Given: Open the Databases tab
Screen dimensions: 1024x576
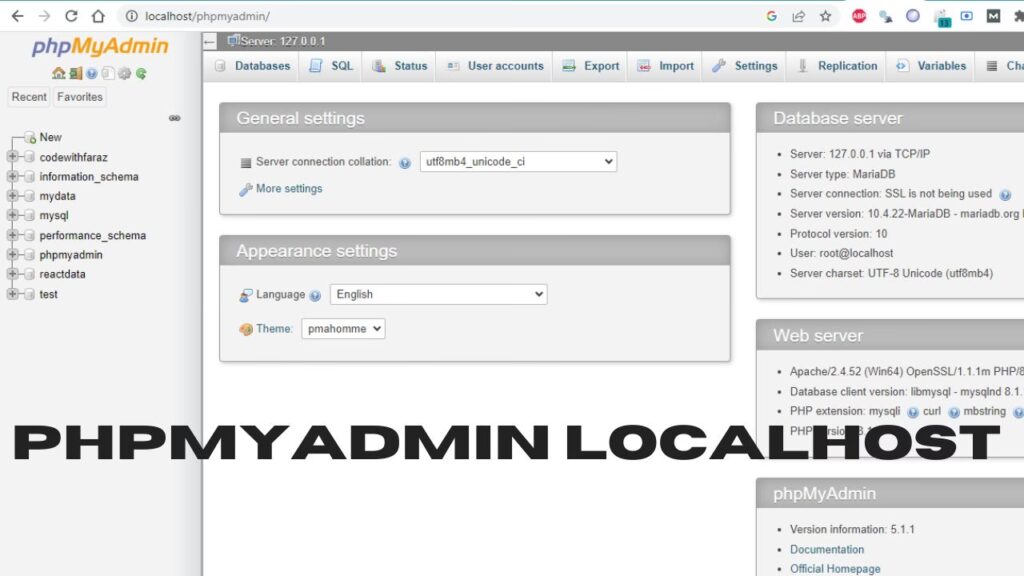Looking at the screenshot, I should [x=252, y=66].
